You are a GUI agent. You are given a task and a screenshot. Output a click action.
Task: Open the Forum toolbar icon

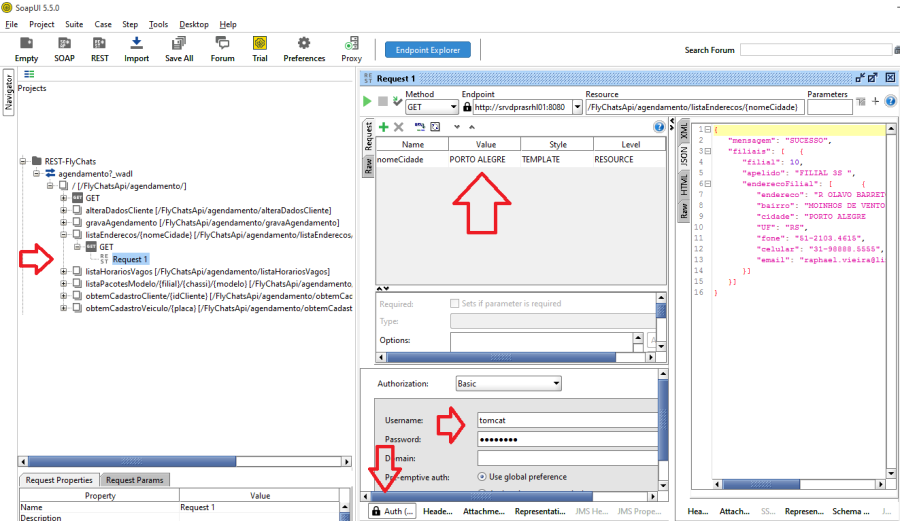click(x=222, y=49)
